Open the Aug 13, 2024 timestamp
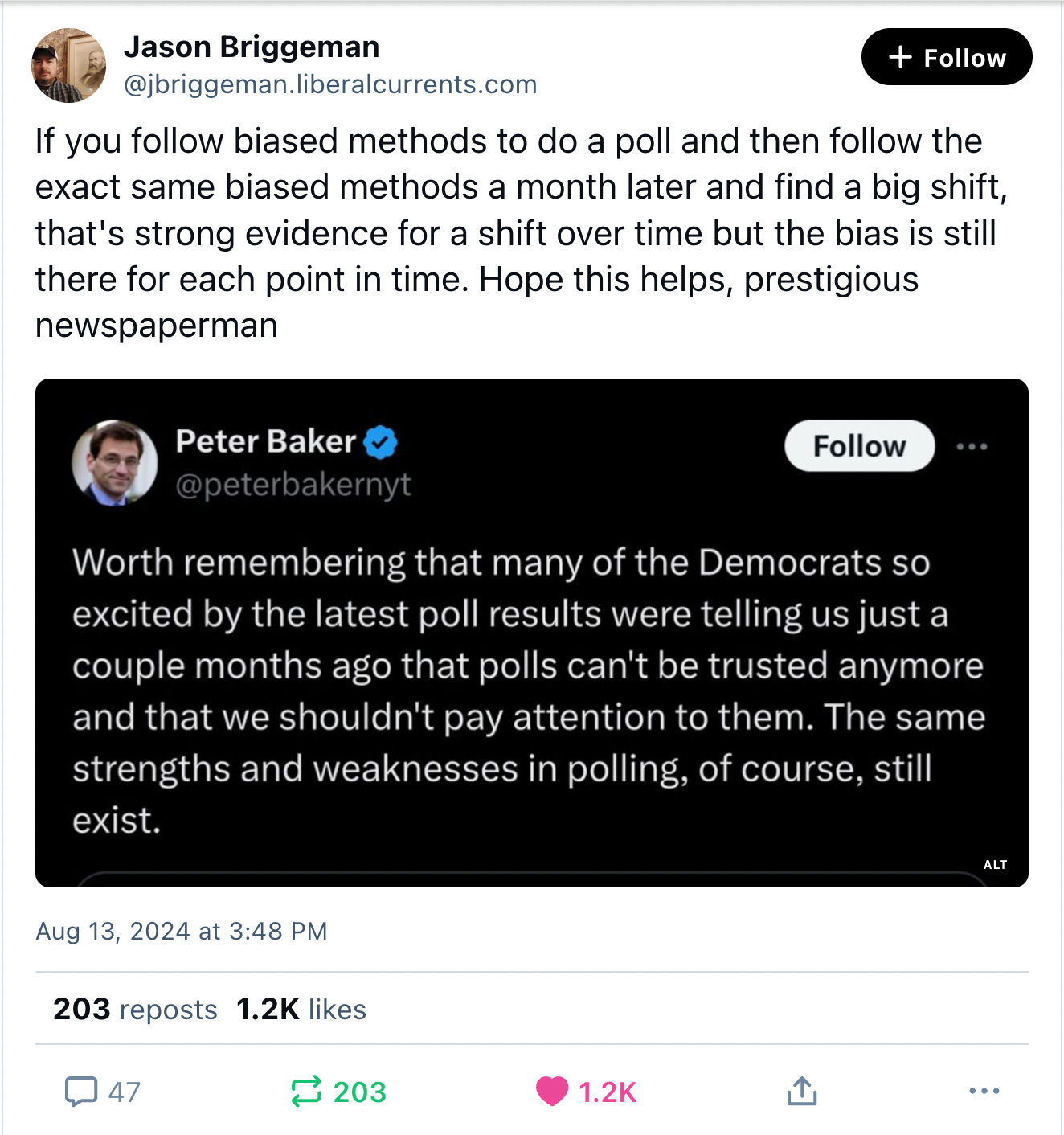 pos(181,931)
